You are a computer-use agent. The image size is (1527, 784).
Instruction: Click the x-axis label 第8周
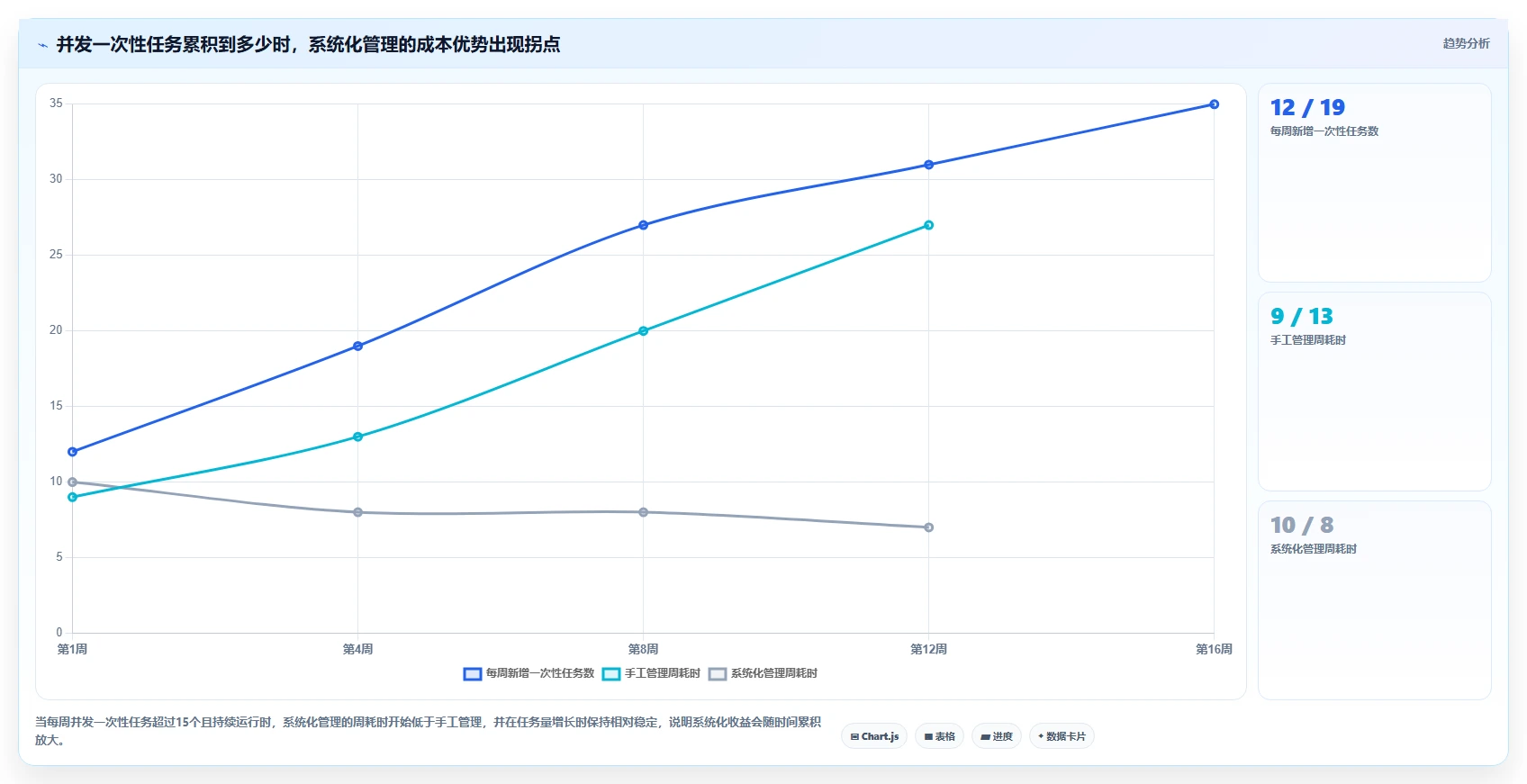(644, 649)
